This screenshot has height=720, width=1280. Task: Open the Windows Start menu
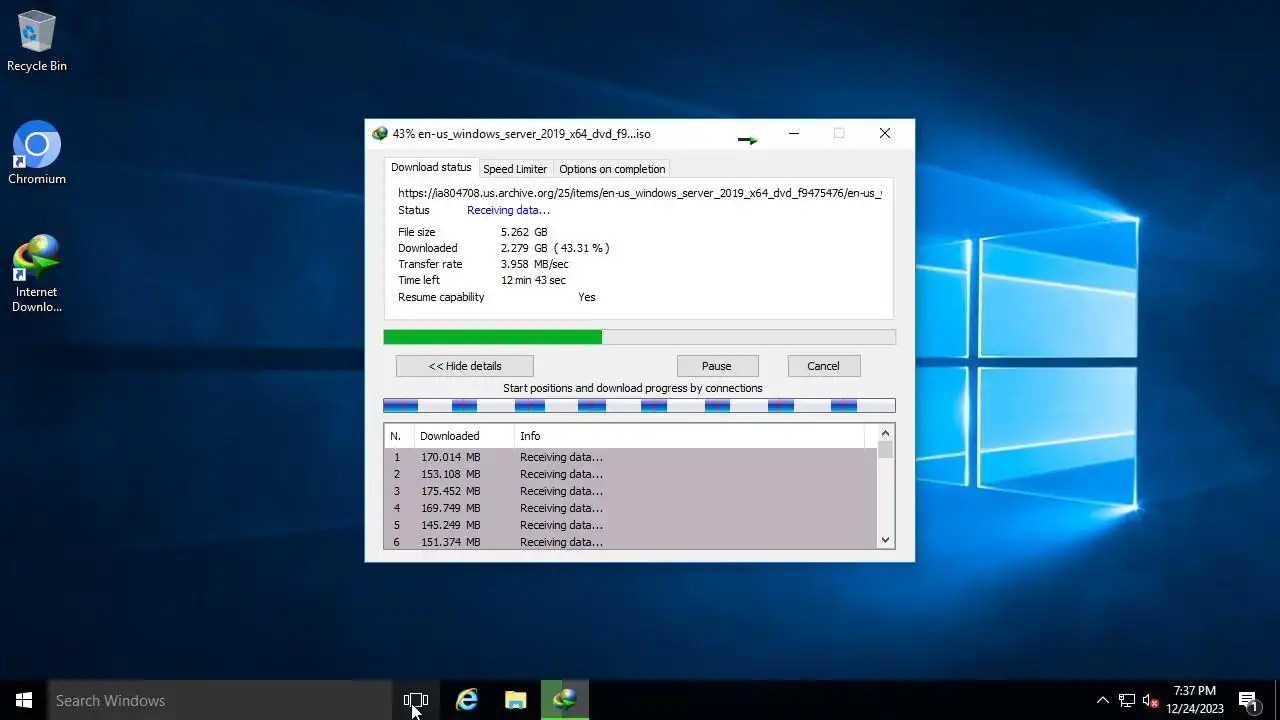(24, 700)
